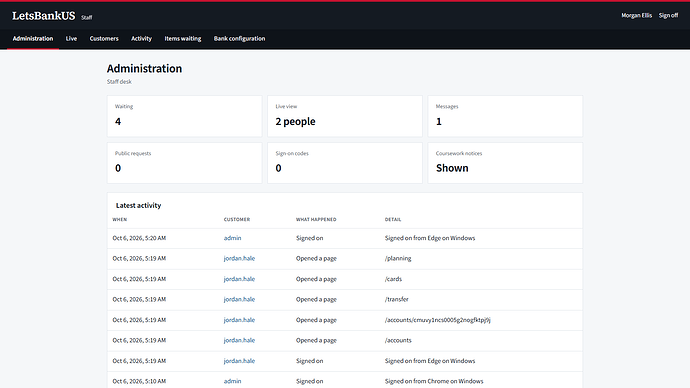Open jordan.hale link in /accounts row
Screen dimensions: 690x388
239,340
